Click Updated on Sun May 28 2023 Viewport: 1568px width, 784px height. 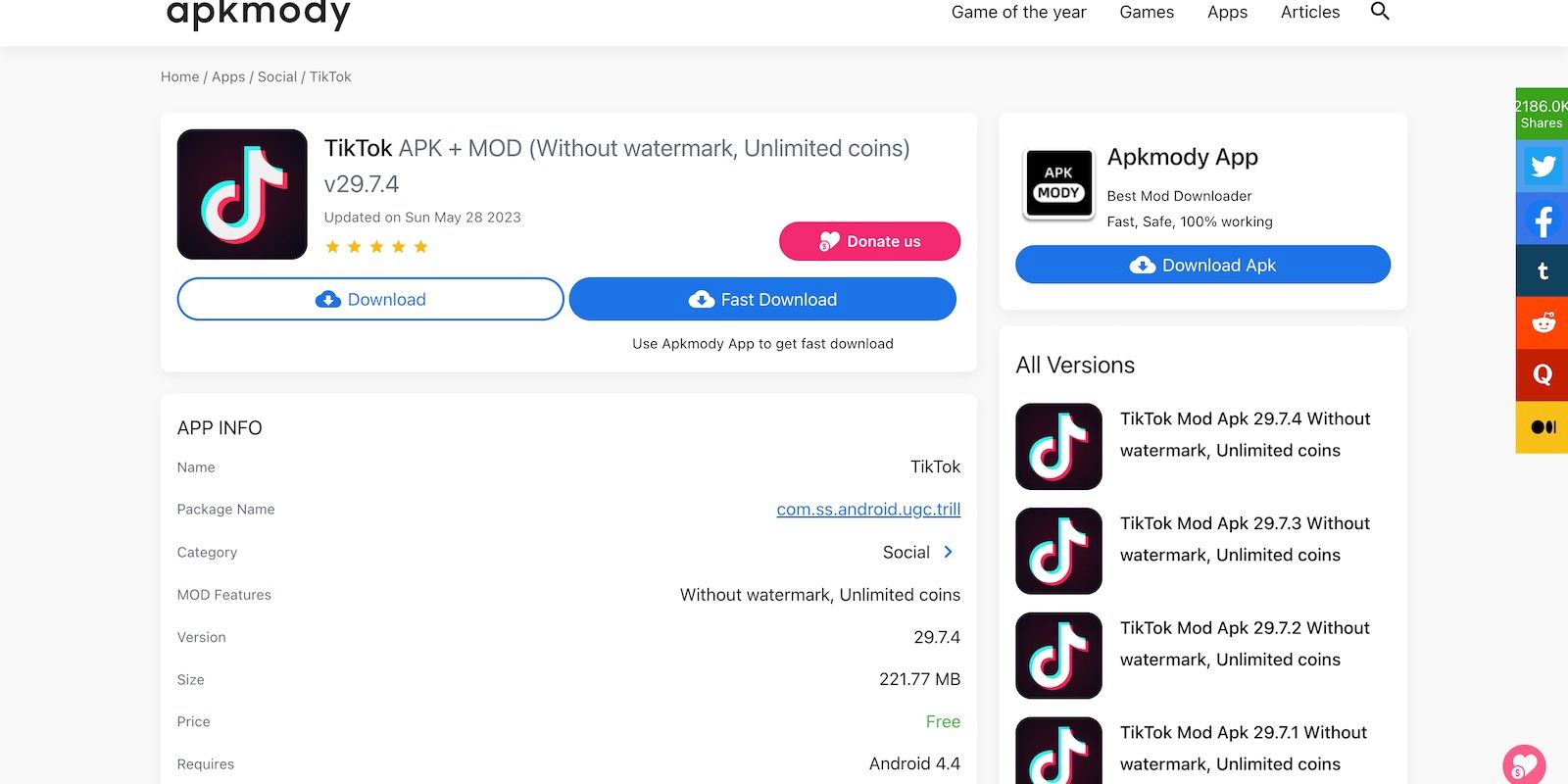coord(422,218)
